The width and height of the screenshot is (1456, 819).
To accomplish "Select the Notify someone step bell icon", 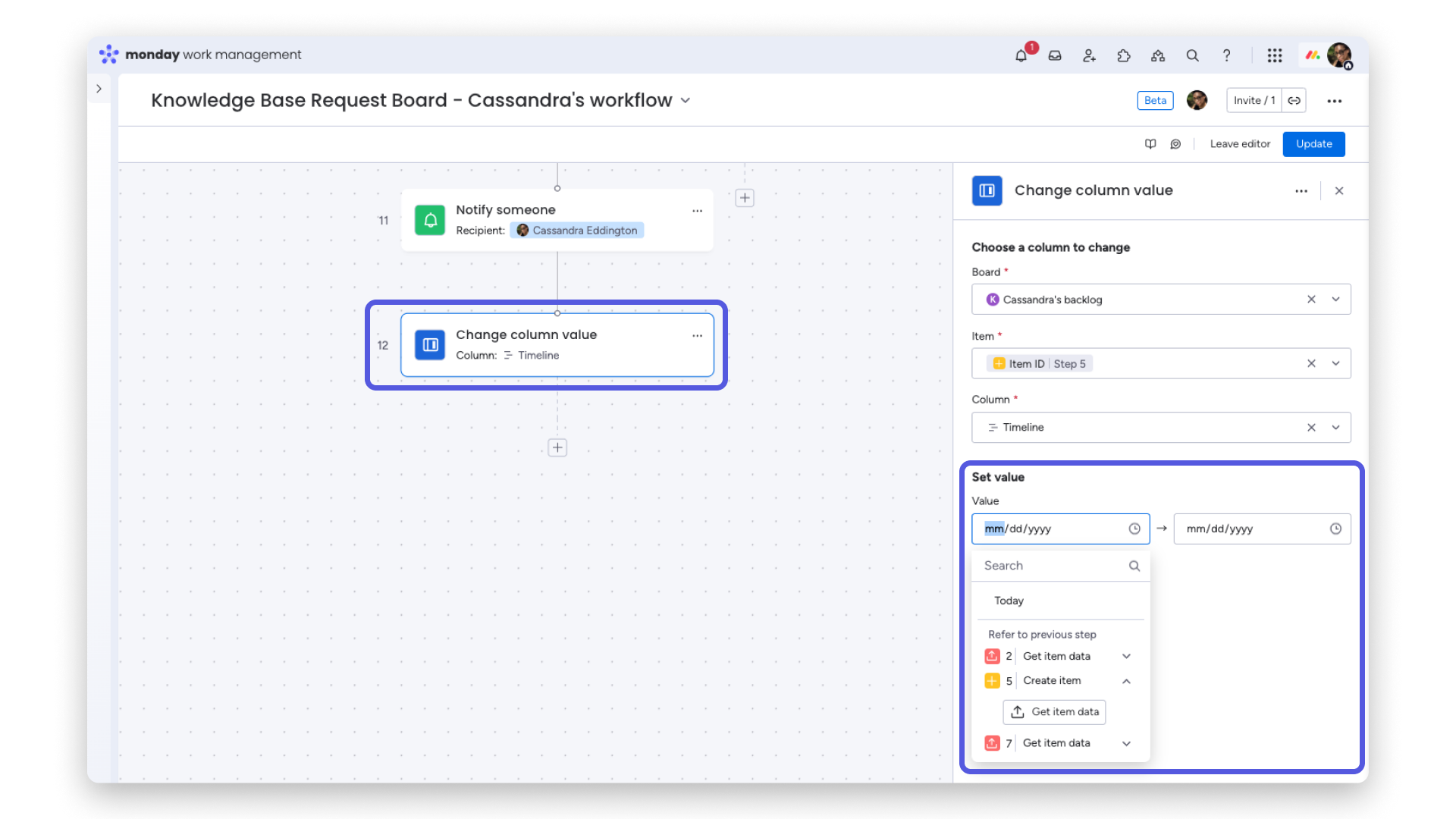I will coord(430,220).
